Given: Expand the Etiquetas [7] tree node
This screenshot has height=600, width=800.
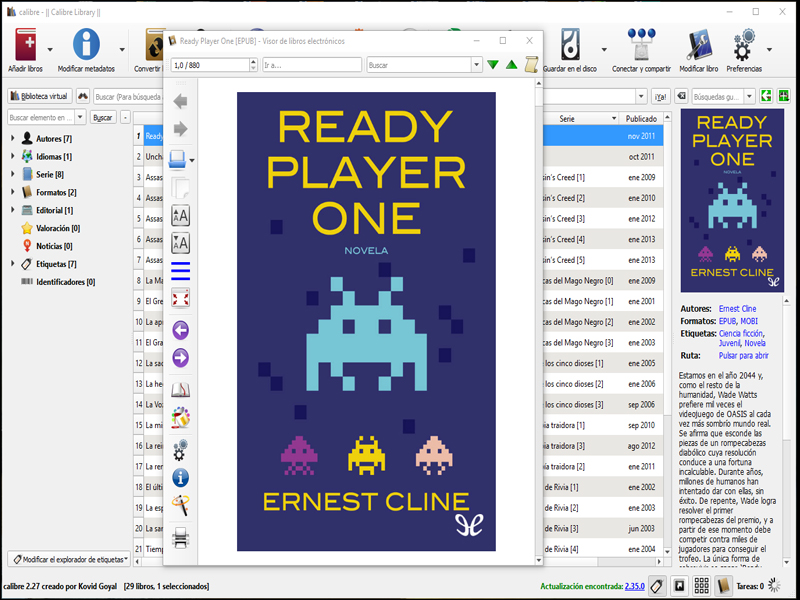Looking at the screenshot, I should coord(13,263).
